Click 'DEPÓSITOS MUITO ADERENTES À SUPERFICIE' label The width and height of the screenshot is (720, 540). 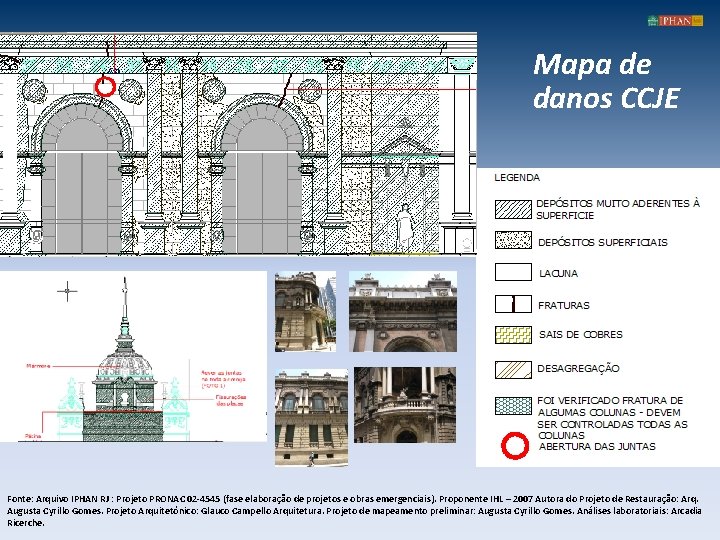click(x=618, y=209)
